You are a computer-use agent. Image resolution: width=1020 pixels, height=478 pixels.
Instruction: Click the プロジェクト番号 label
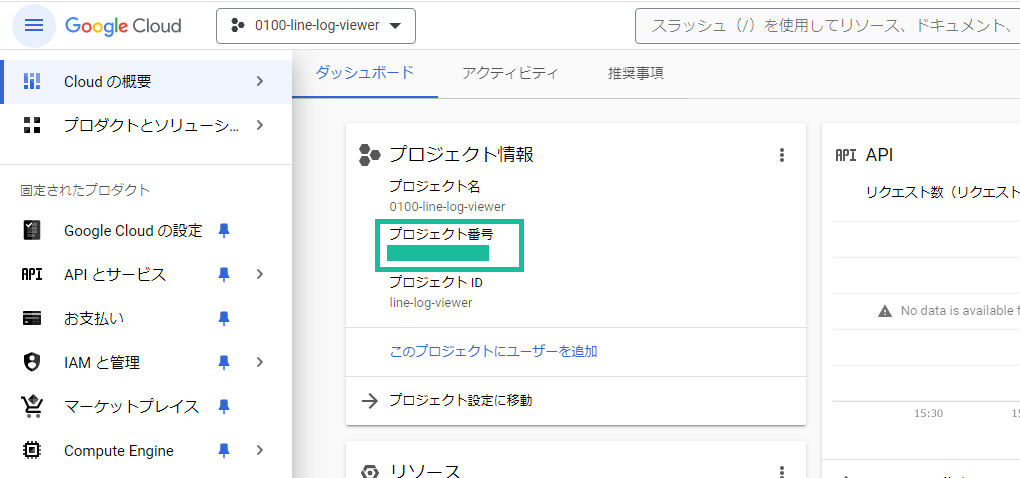[441, 234]
